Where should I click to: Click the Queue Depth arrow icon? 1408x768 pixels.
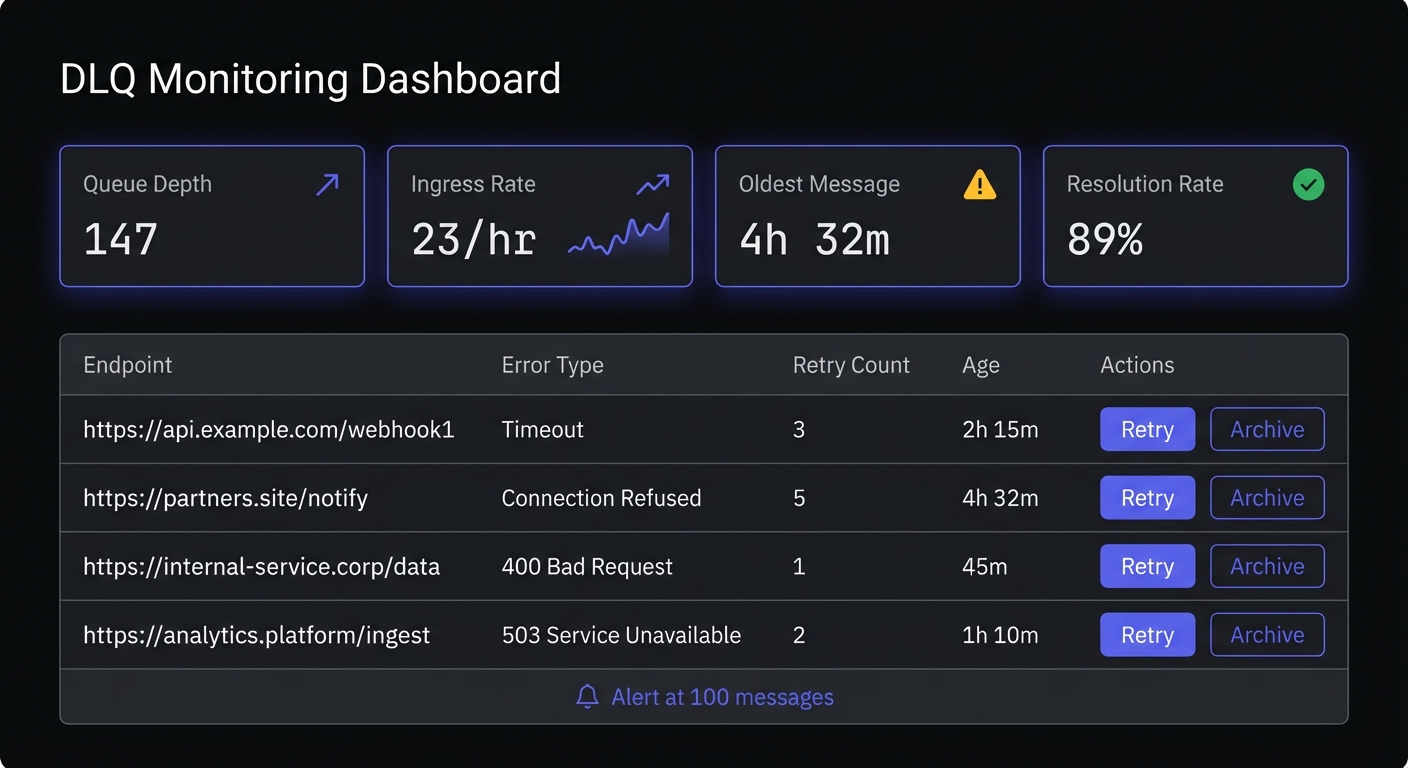tap(327, 184)
